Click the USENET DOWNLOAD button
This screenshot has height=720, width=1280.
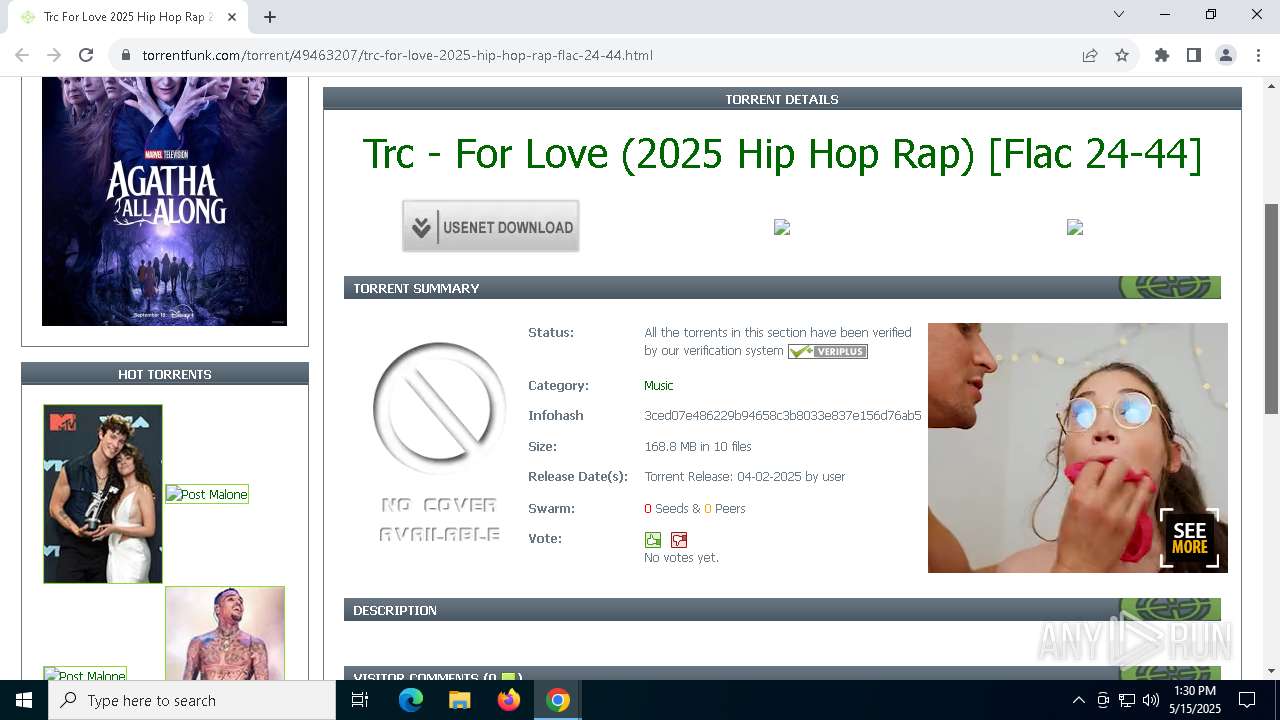coord(491,226)
